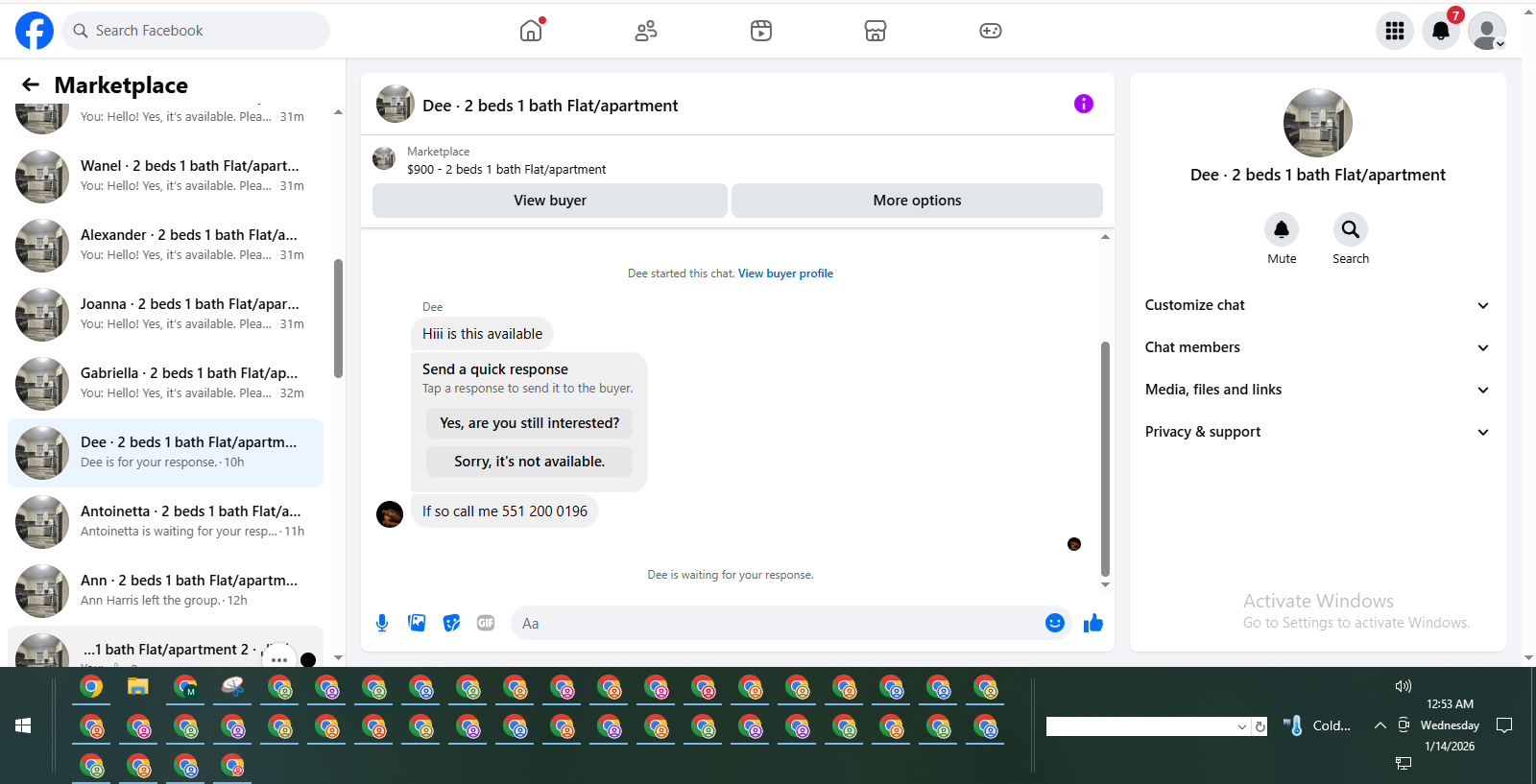Open the Cold weather widget in taskbar

point(1317,725)
